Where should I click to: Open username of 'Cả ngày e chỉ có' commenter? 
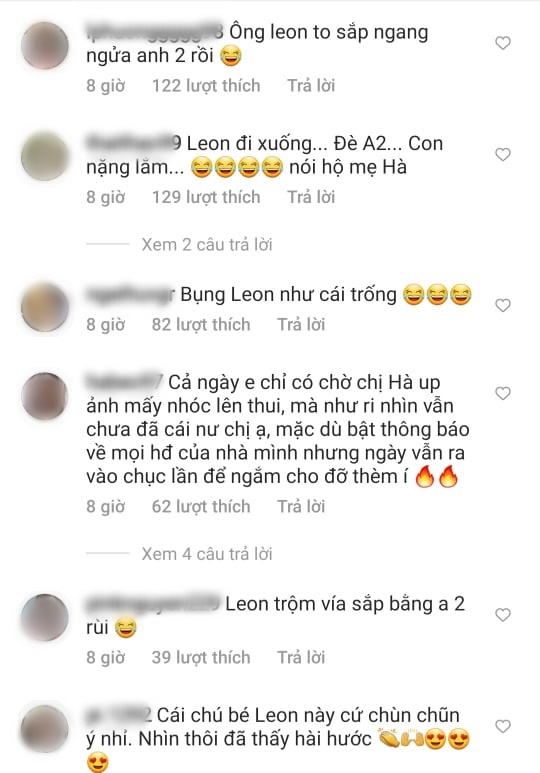[x=124, y=383]
